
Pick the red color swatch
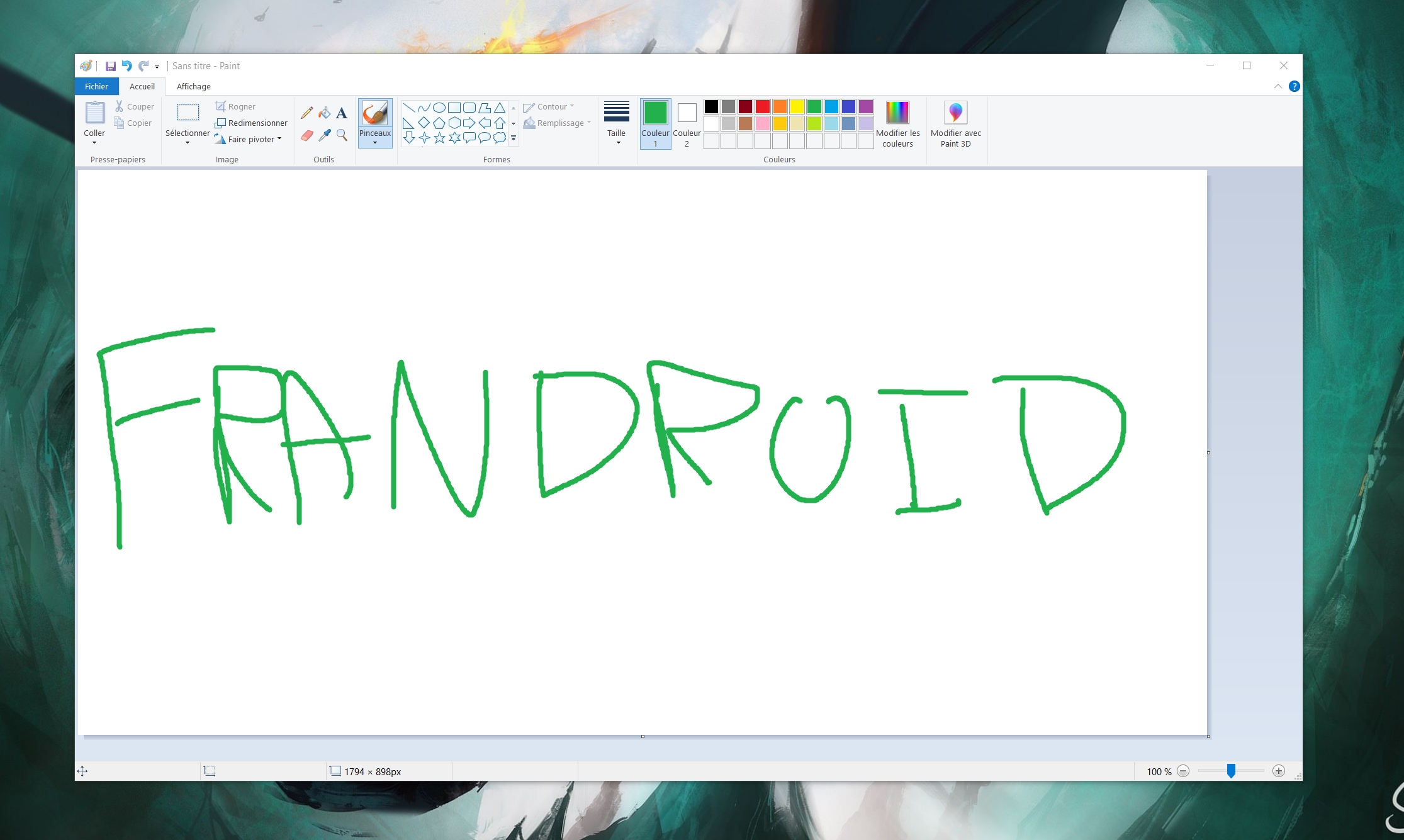pyautogui.click(x=763, y=106)
